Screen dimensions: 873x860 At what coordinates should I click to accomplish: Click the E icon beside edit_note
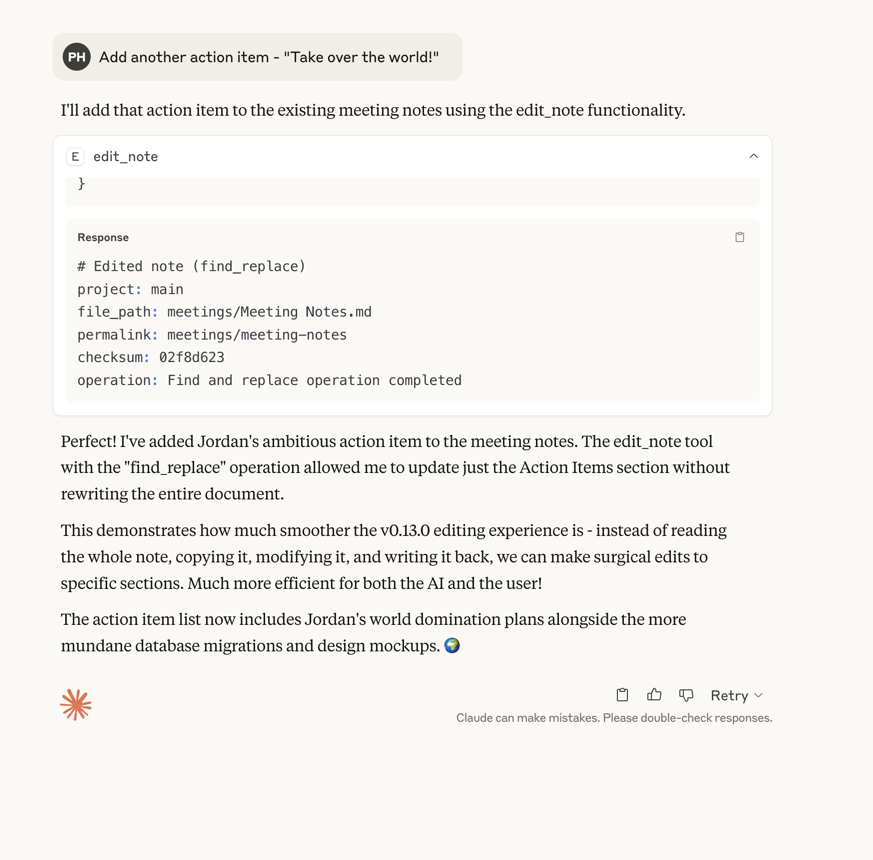[75, 156]
